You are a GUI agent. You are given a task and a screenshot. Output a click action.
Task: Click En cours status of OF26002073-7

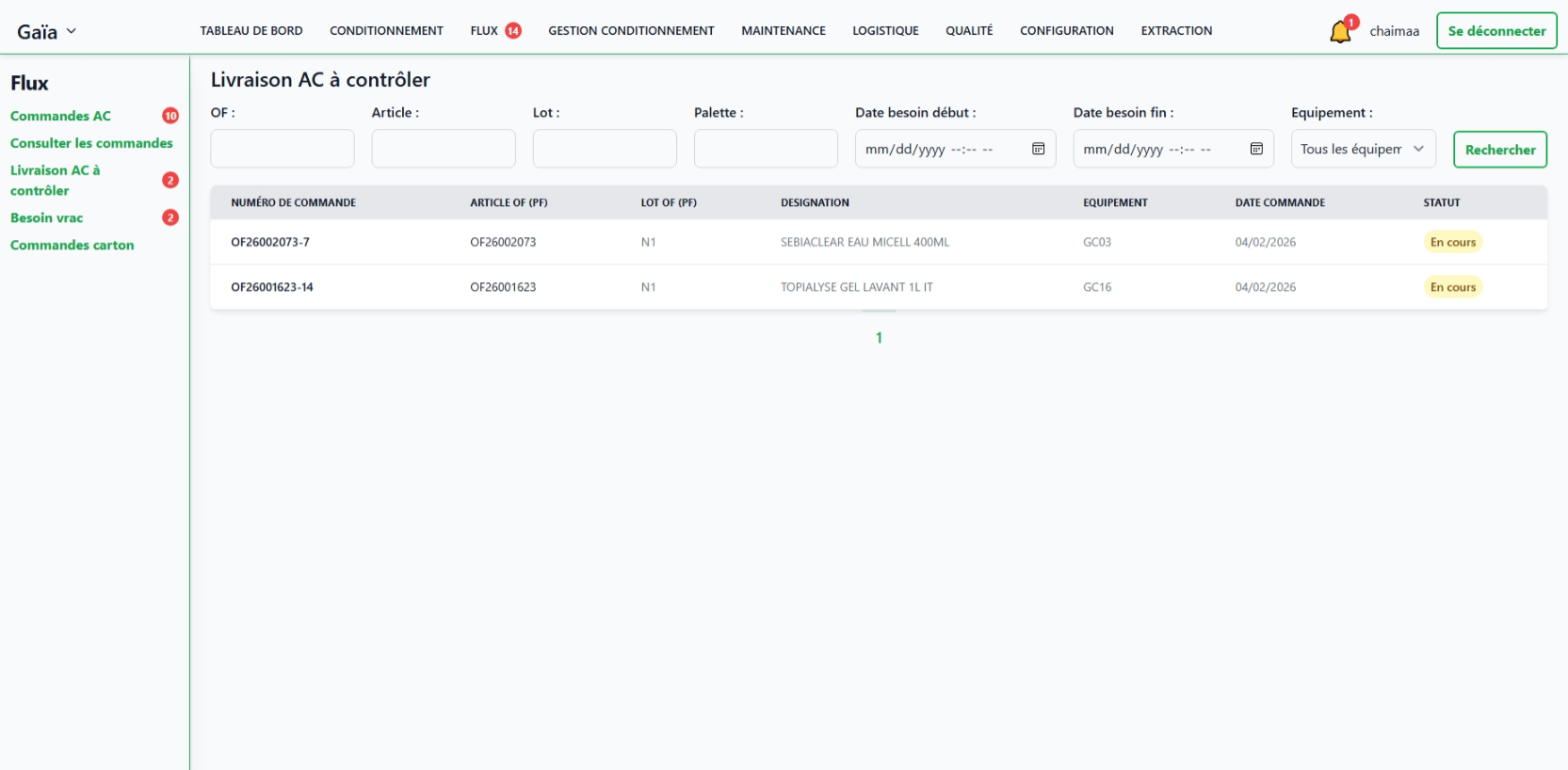coord(1453,242)
